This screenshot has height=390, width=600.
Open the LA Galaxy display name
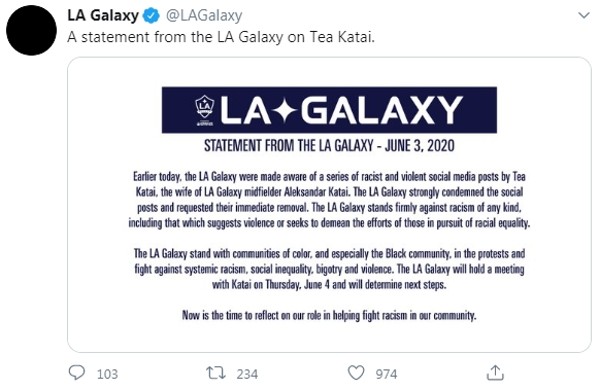point(103,16)
